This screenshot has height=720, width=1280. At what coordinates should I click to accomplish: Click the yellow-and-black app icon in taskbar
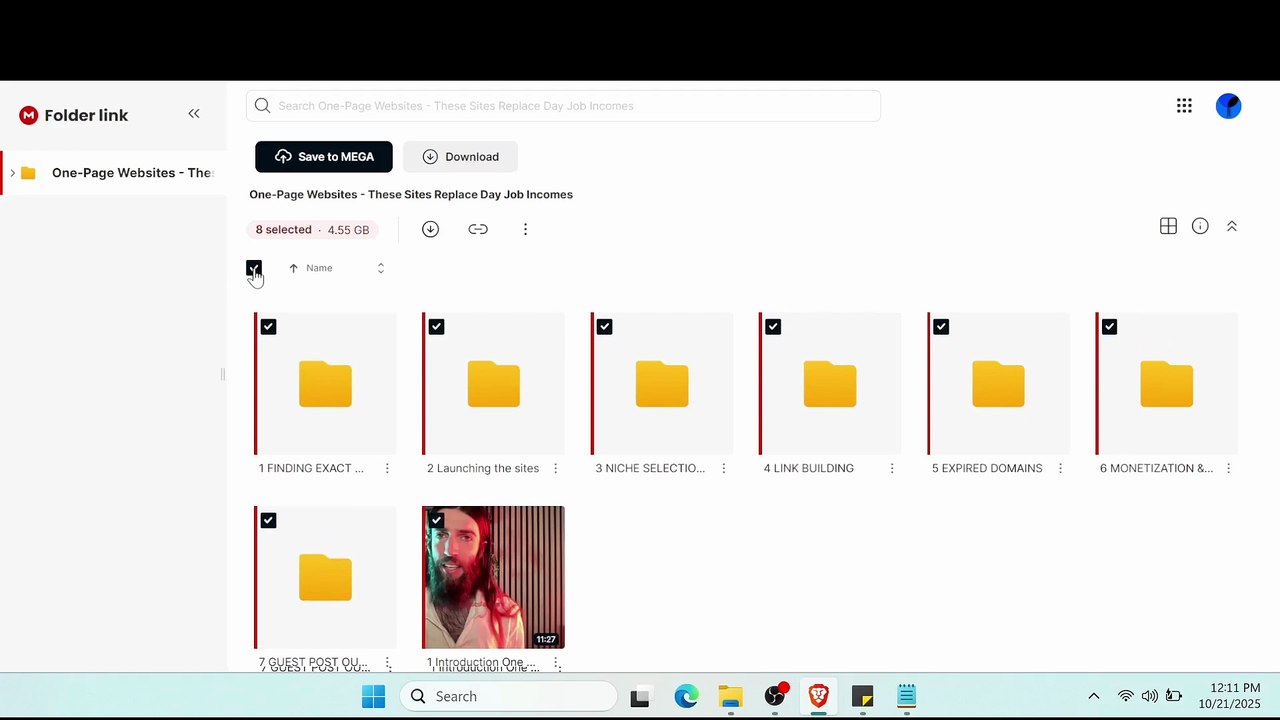click(x=862, y=696)
